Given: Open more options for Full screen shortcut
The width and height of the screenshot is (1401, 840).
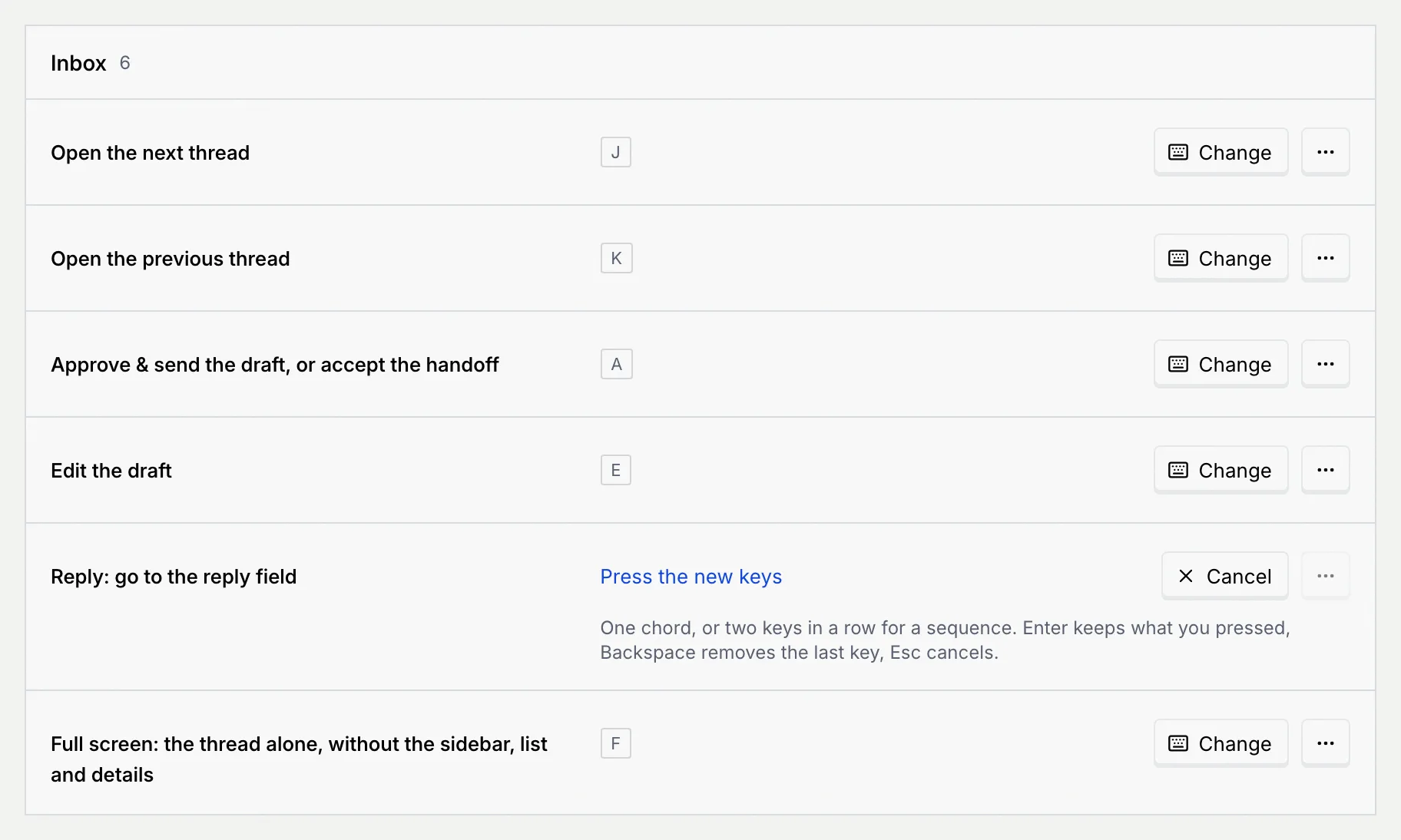Looking at the screenshot, I should tap(1325, 743).
